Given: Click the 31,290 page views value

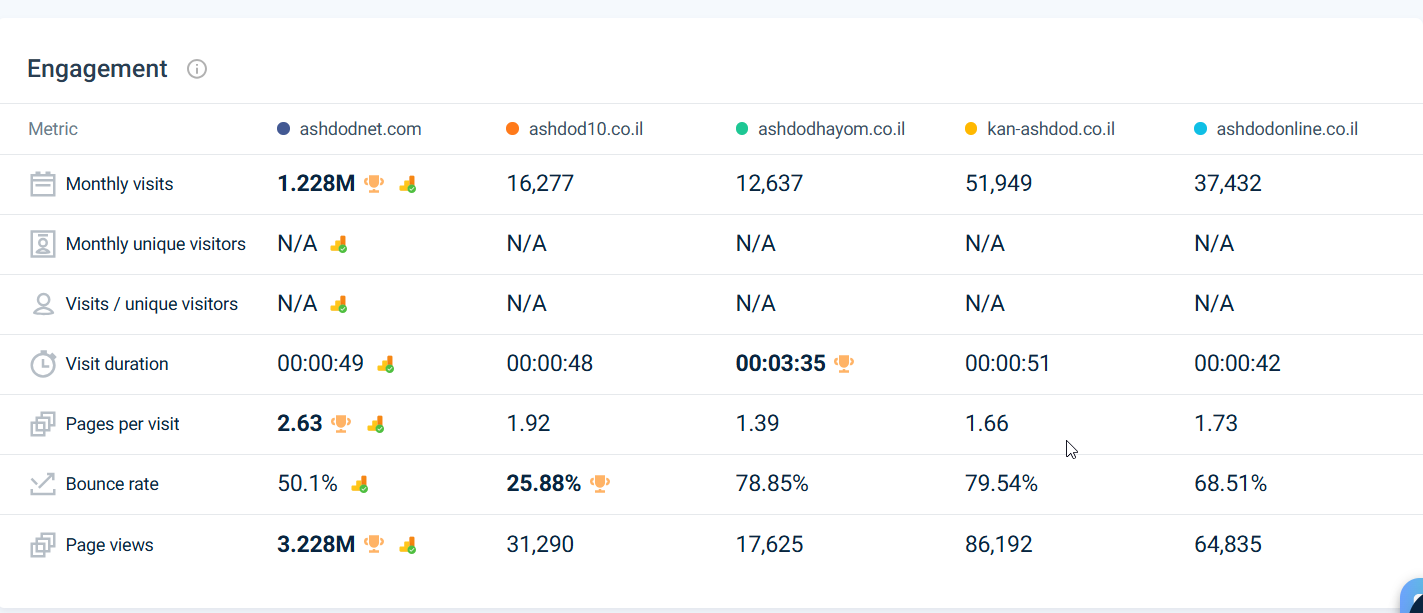Looking at the screenshot, I should pos(540,545).
